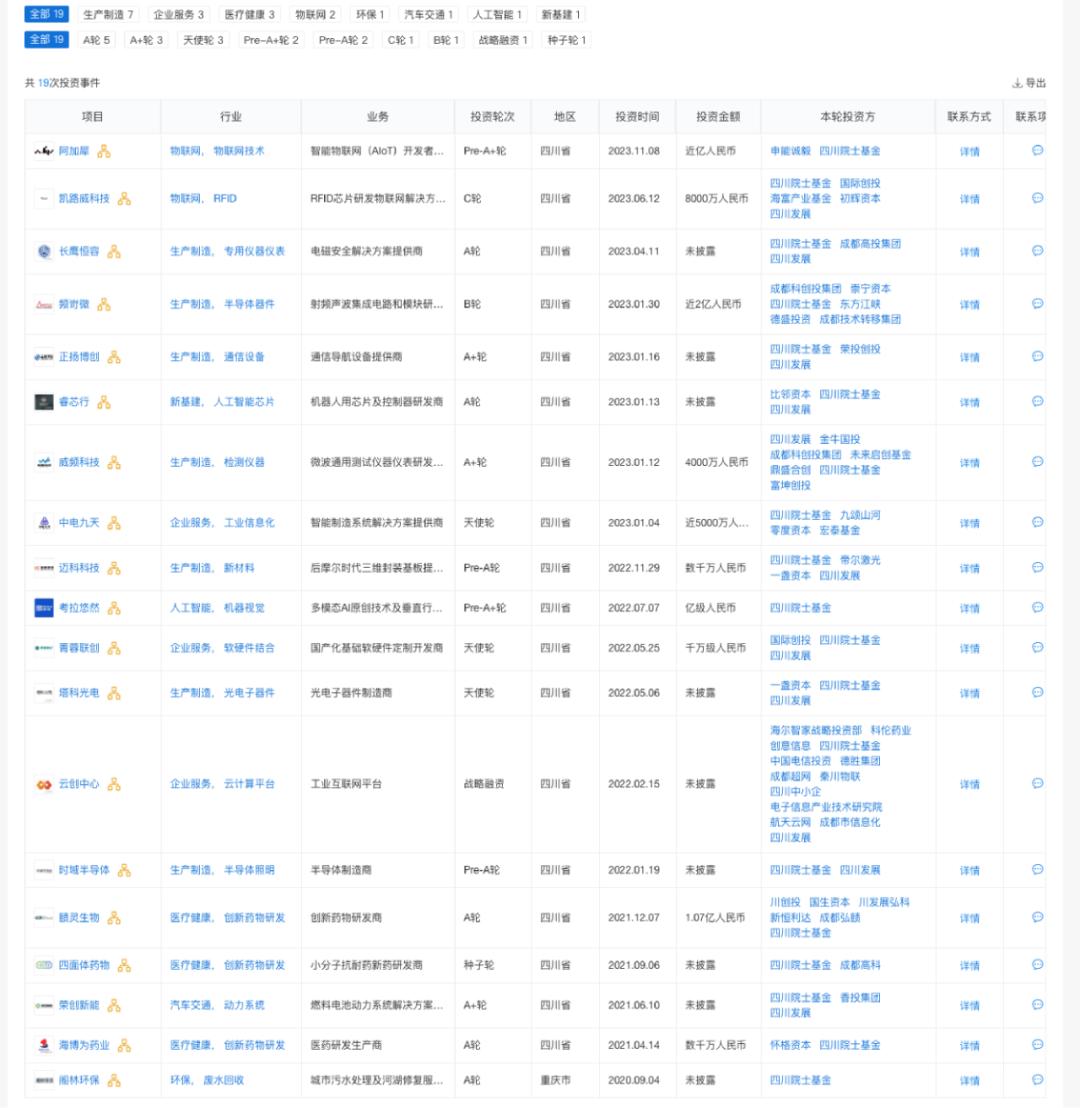This screenshot has height=1108, width=1080.
Task: Open 详情 link in 云创中心 row
Action: 970,785
